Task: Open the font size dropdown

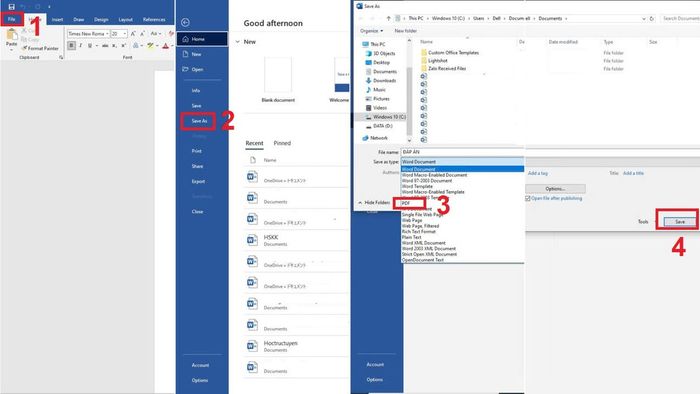Action: (x=125, y=33)
